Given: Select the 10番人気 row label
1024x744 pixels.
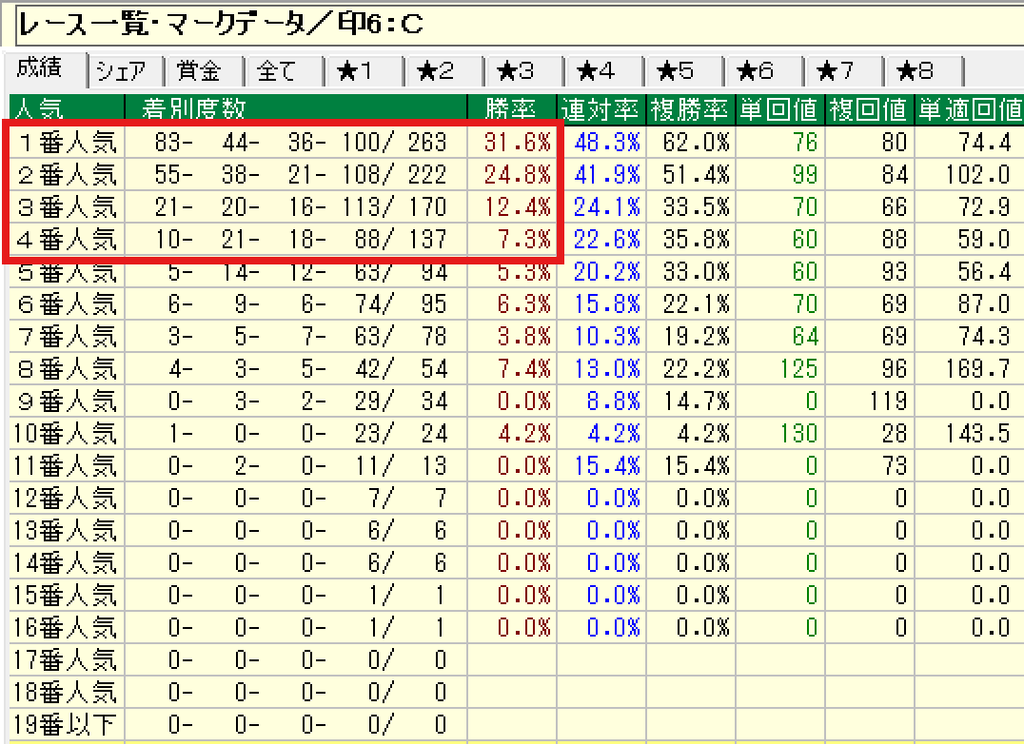Looking at the screenshot, I should (x=67, y=433).
